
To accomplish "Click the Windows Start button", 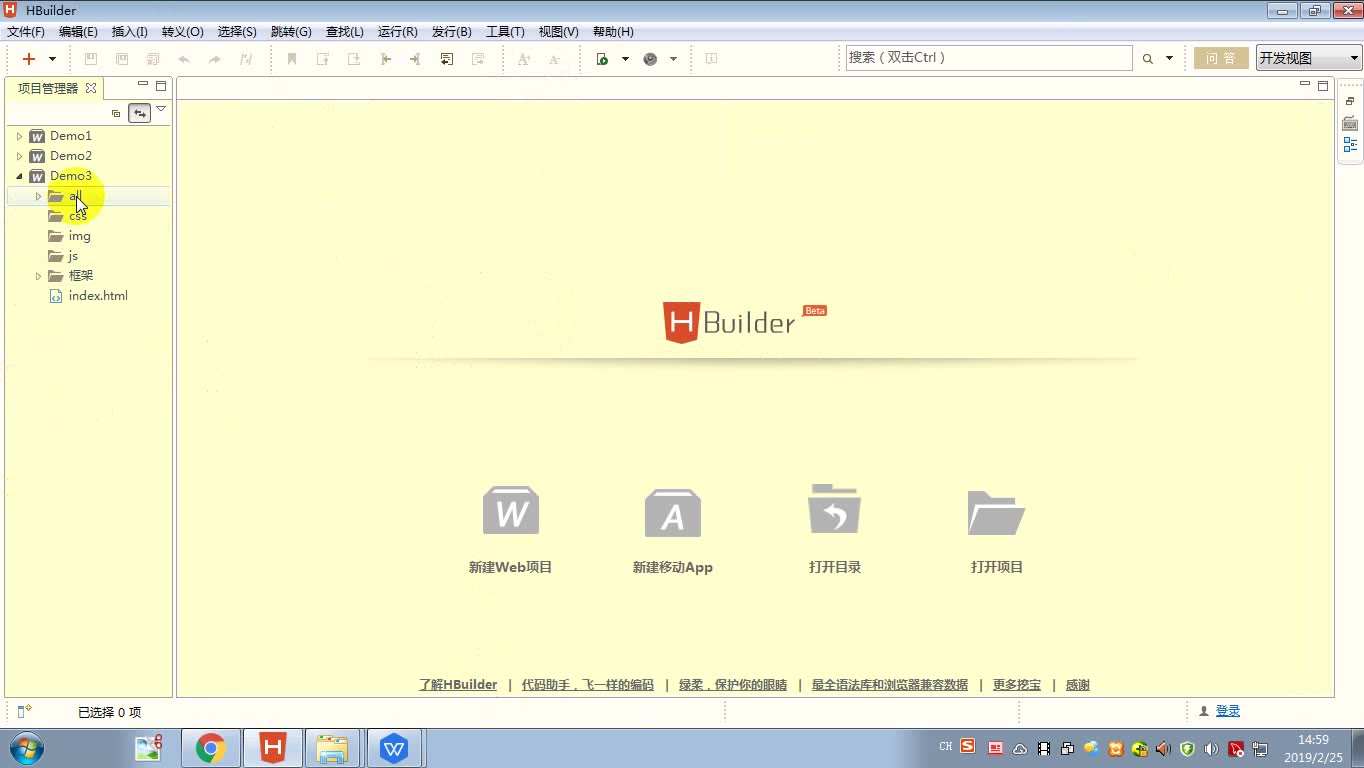I will coord(26,748).
